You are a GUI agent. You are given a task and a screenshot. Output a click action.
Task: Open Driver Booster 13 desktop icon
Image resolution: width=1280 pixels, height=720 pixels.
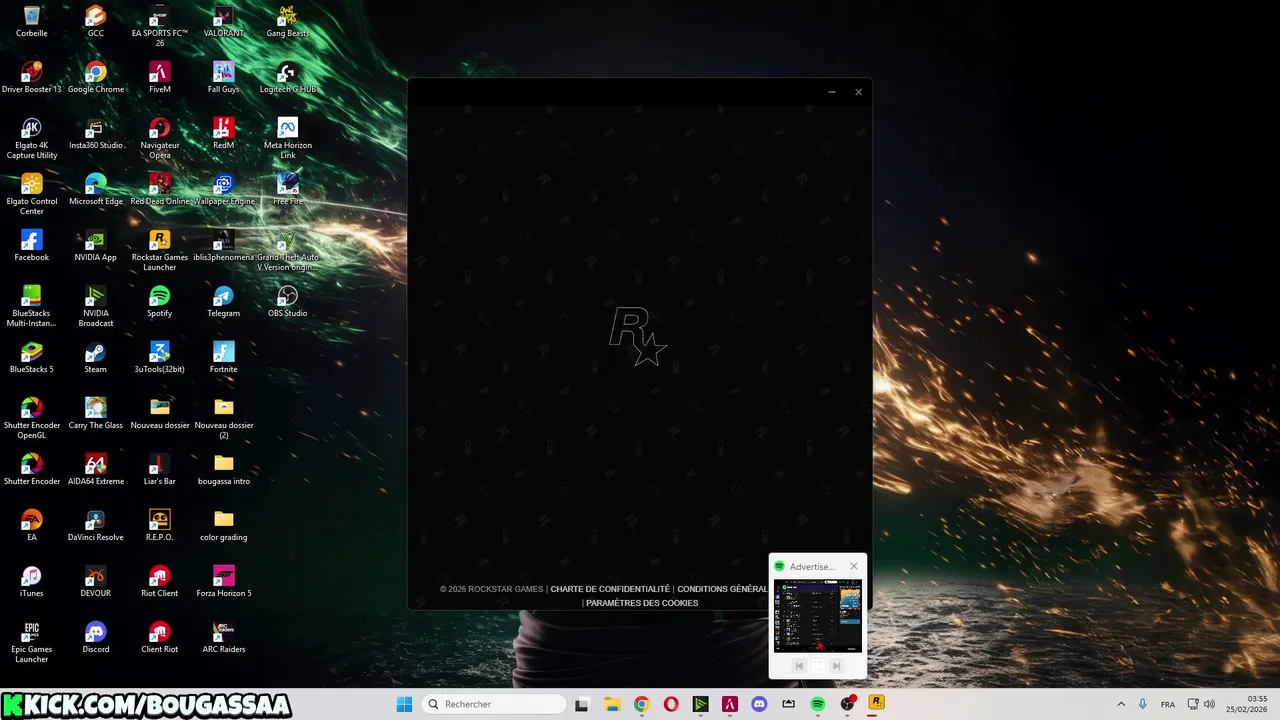[32, 77]
